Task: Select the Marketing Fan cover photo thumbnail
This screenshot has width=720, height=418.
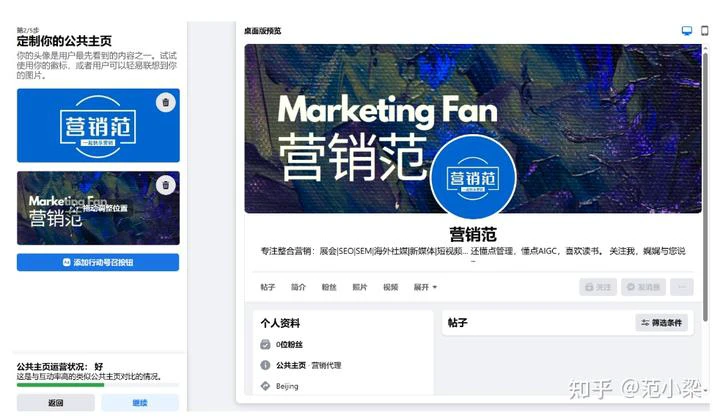Action: [x=98, y=208]
